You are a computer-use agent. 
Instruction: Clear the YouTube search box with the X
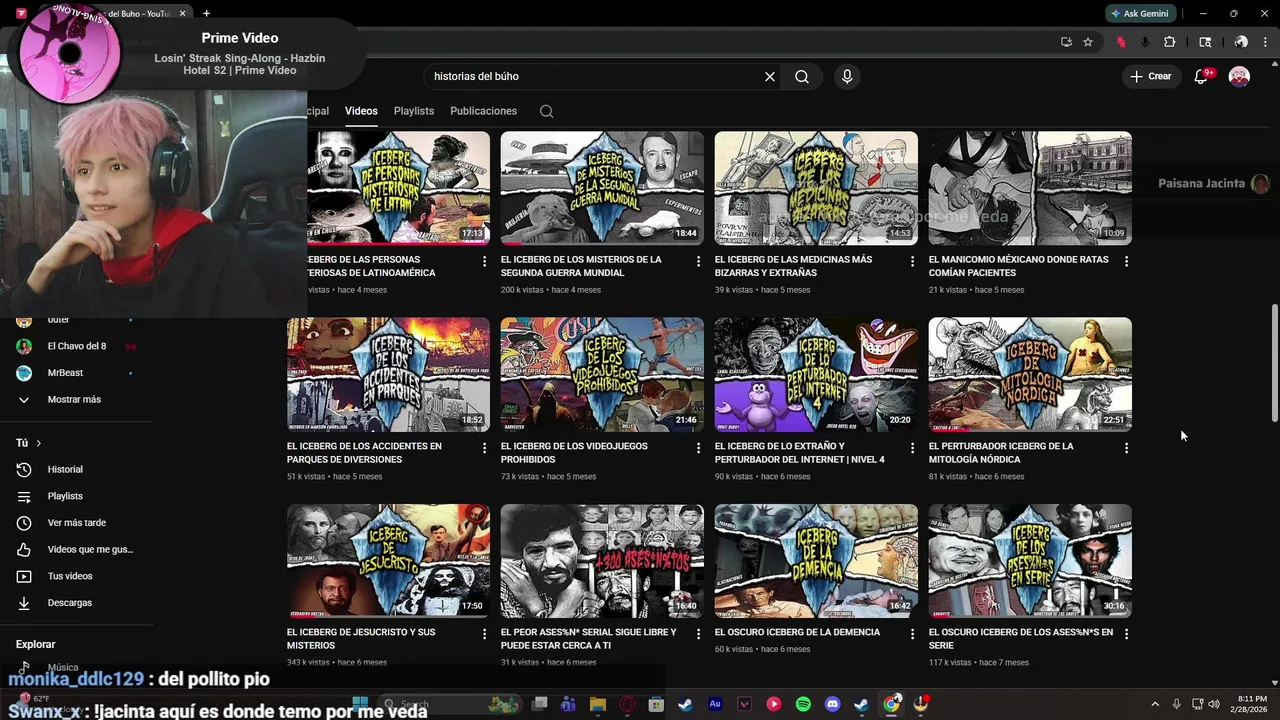pyautogui.click(x=770, y=76)
